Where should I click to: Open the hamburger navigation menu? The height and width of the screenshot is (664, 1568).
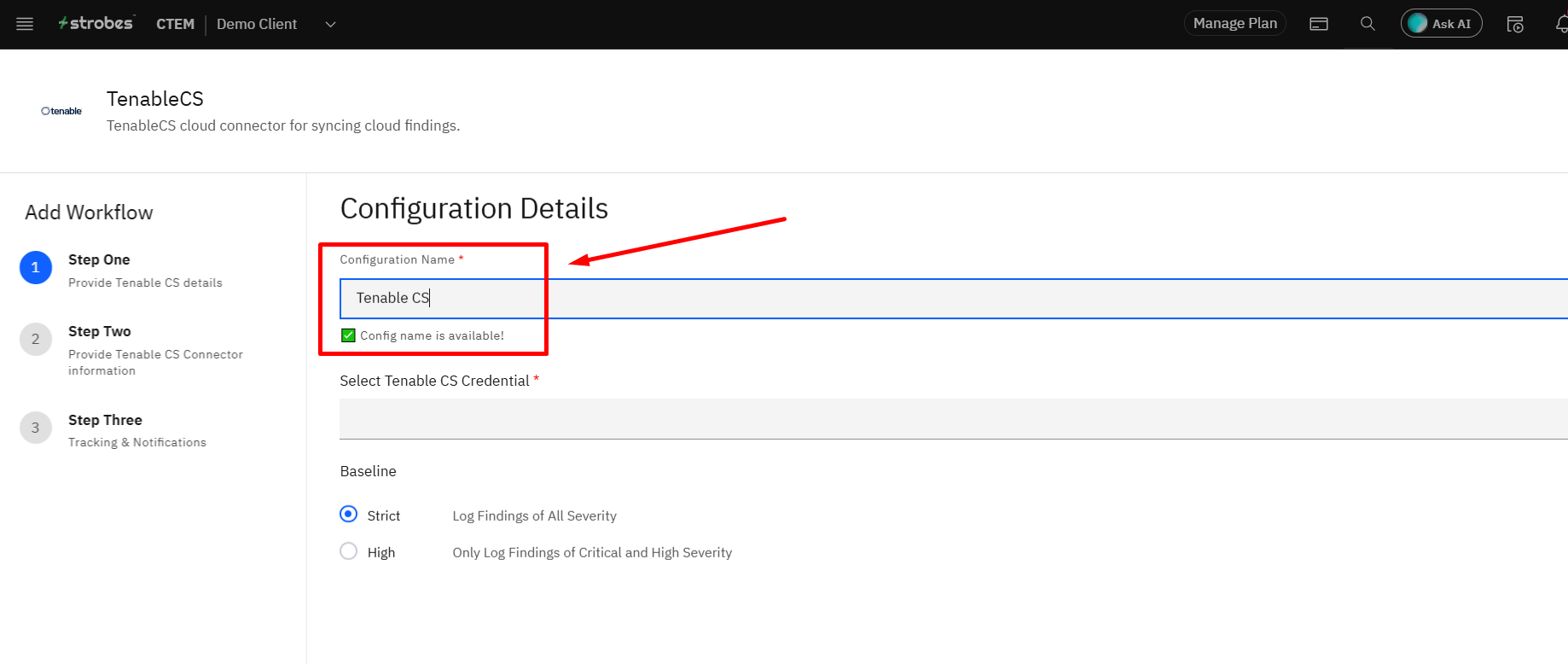tap(25, 24)
